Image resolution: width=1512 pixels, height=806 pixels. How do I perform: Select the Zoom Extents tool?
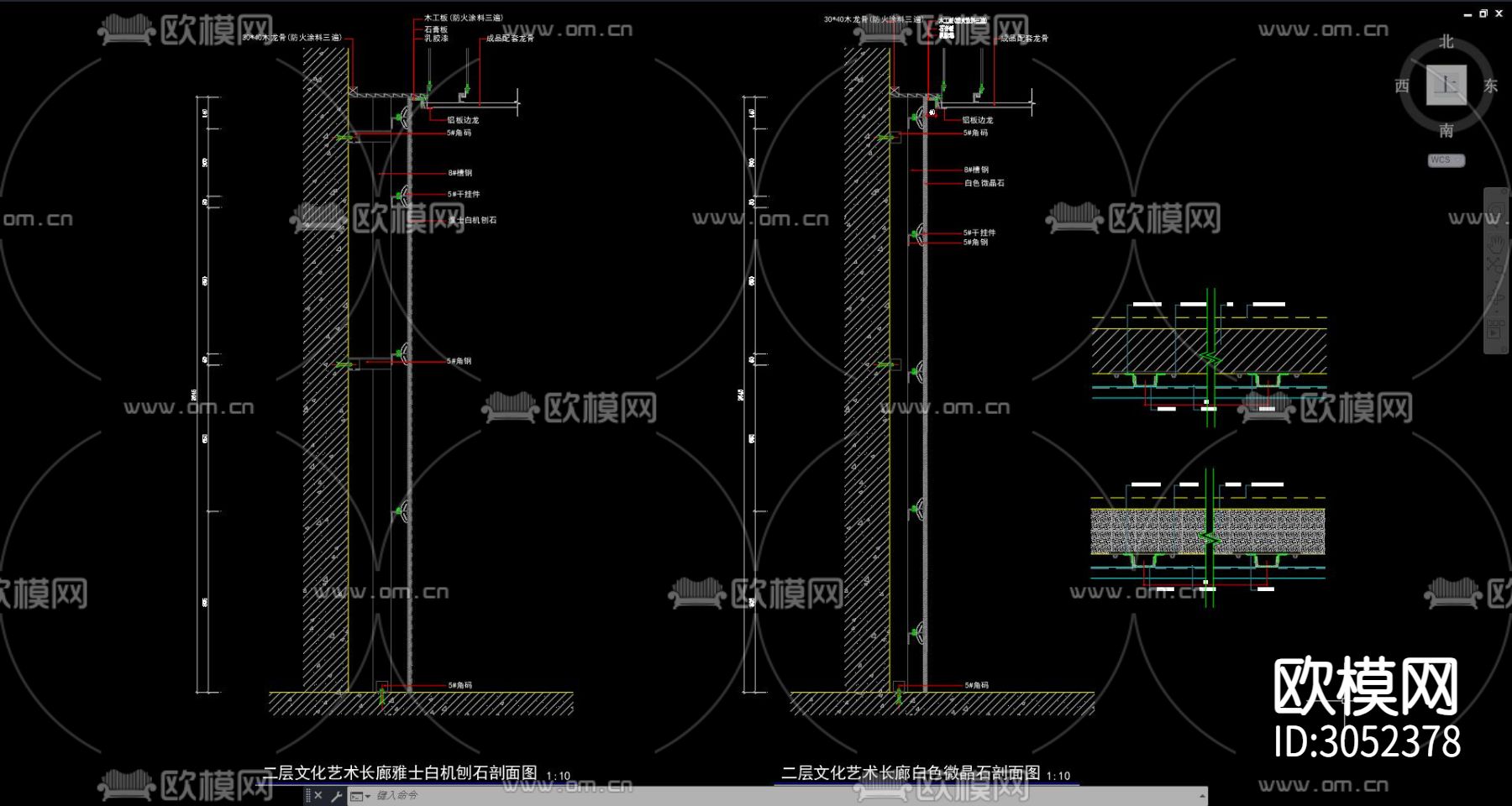[1496, 267]
